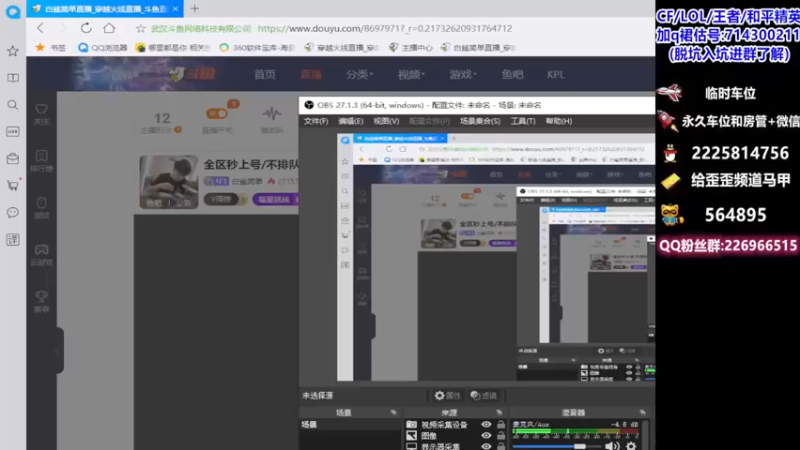Lock the 图像 source
Screen dimensions: 800x450
click(x=501, y=436)
